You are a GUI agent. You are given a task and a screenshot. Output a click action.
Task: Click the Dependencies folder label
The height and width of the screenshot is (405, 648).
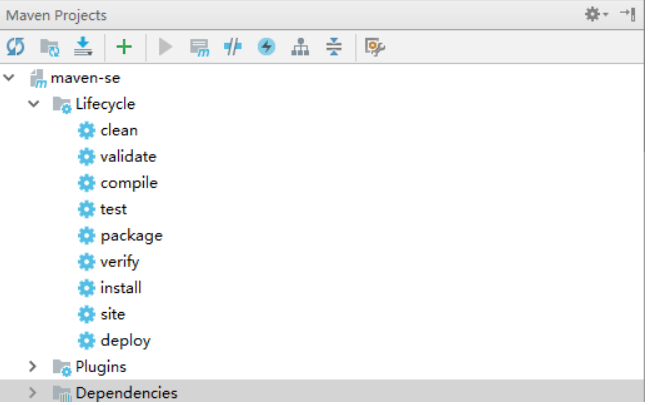[x=127, y=393]
